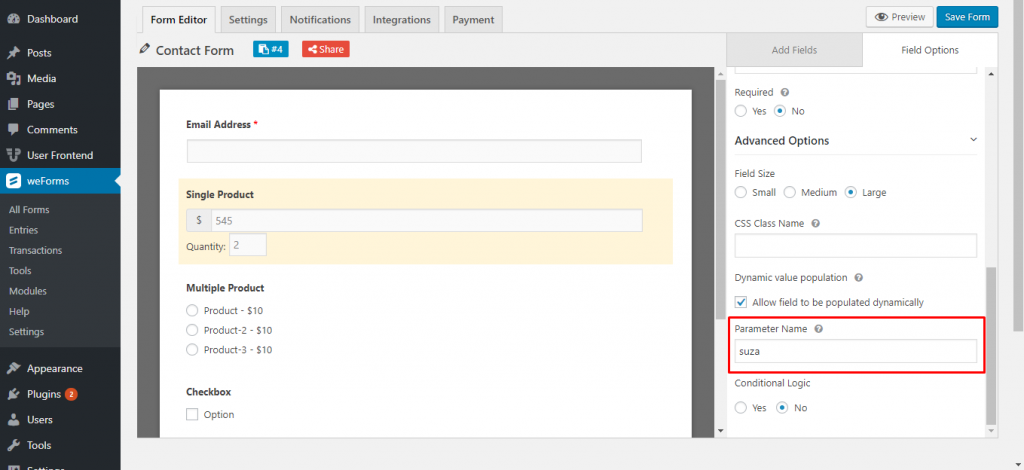Viewport: 1024px width, 470px height.
Task: Open the weForms Help submenu link
Action: (19, 311)
